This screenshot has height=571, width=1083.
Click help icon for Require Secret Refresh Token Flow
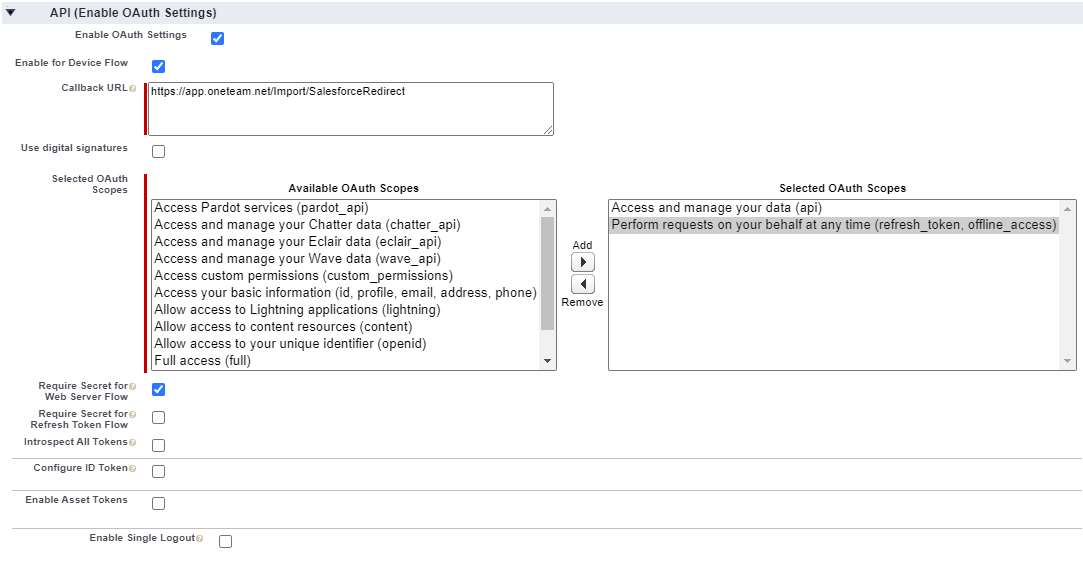(133, 414)
